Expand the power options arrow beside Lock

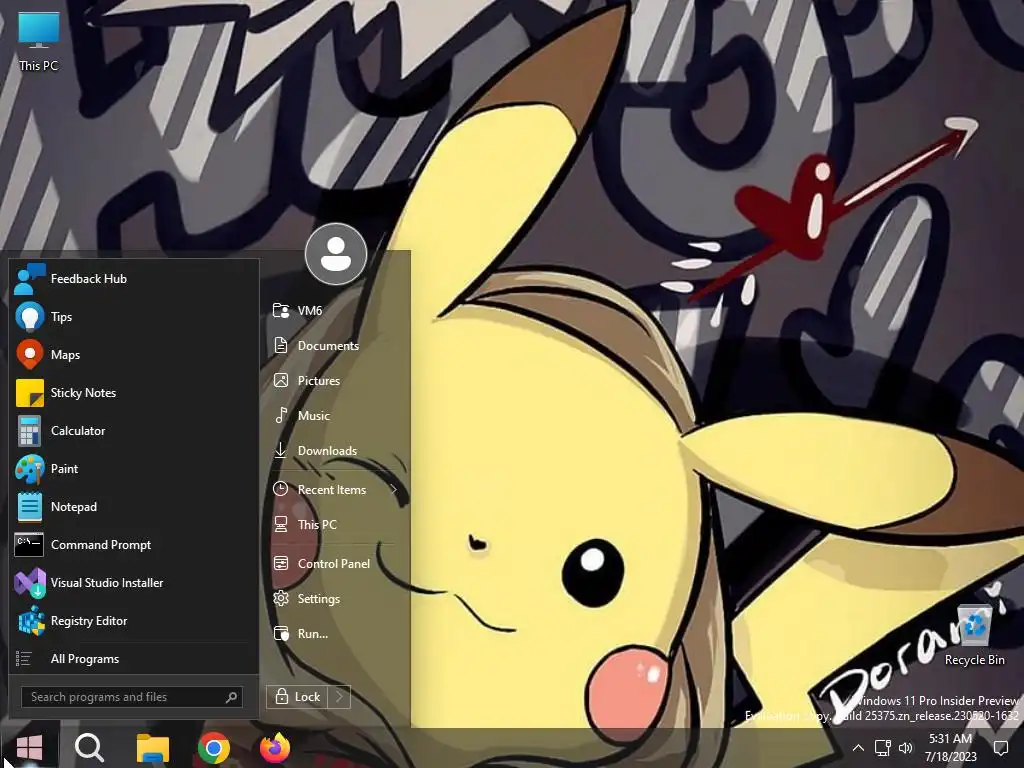click(x=340, y=697)
